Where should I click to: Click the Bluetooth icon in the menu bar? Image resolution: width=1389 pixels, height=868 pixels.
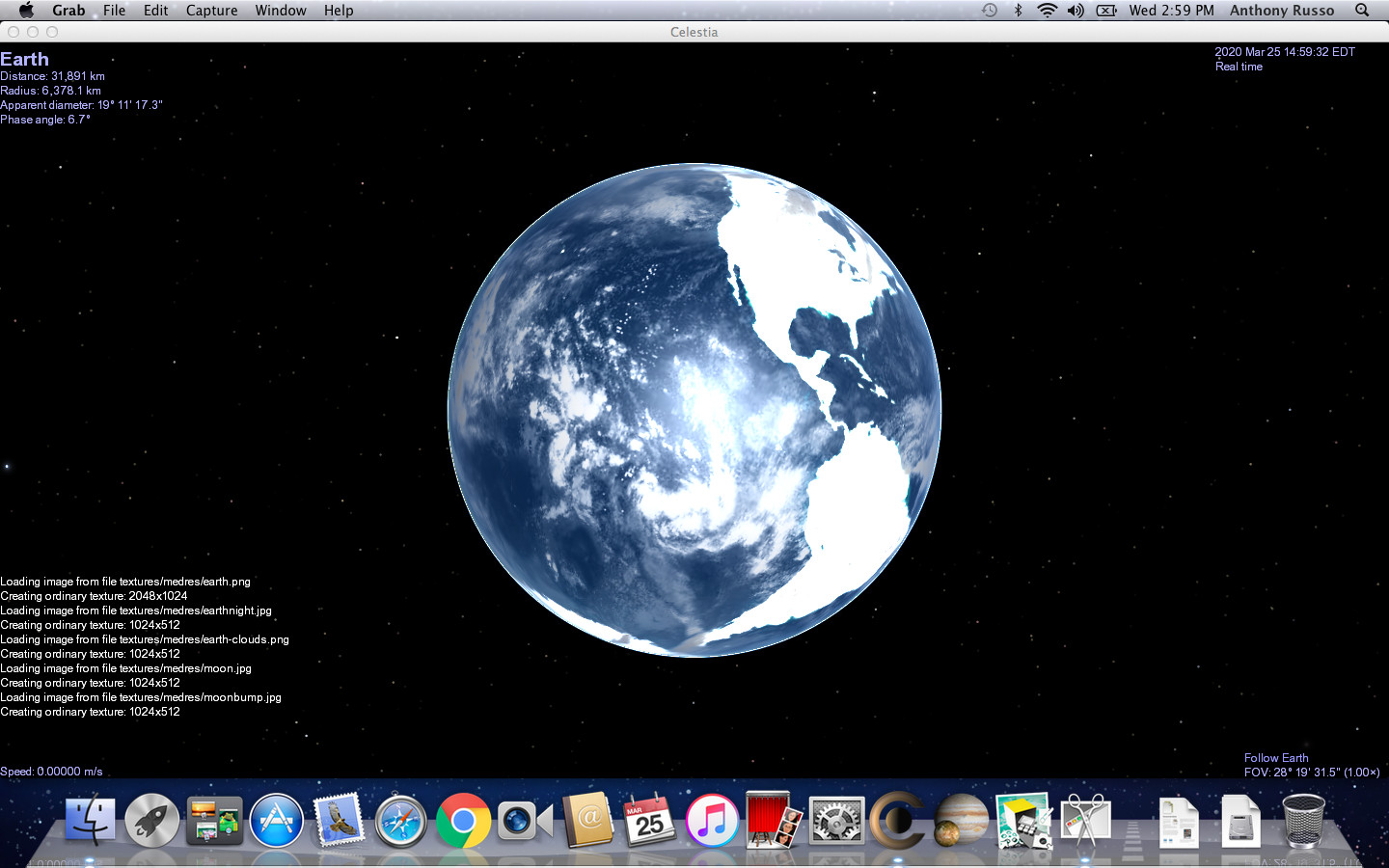click(x=1020, y=11)
